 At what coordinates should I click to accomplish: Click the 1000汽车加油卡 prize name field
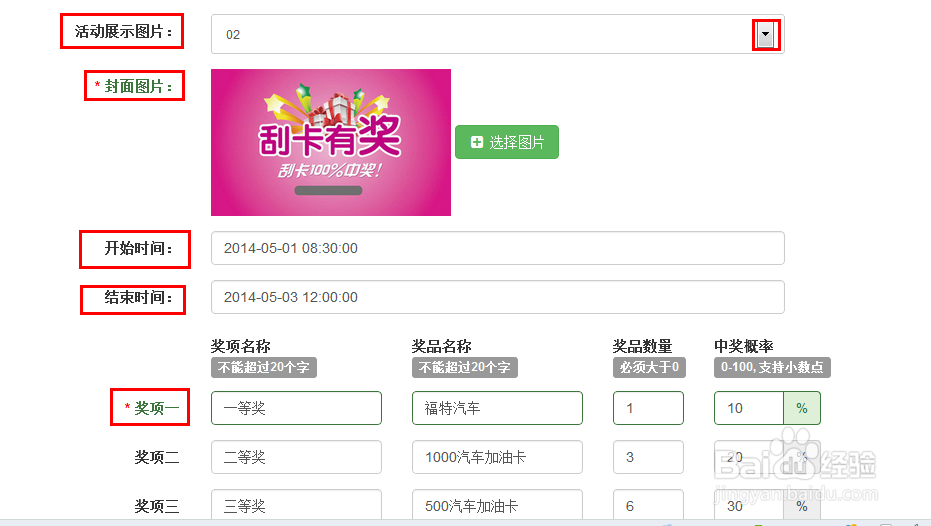[x=497, y=457]
